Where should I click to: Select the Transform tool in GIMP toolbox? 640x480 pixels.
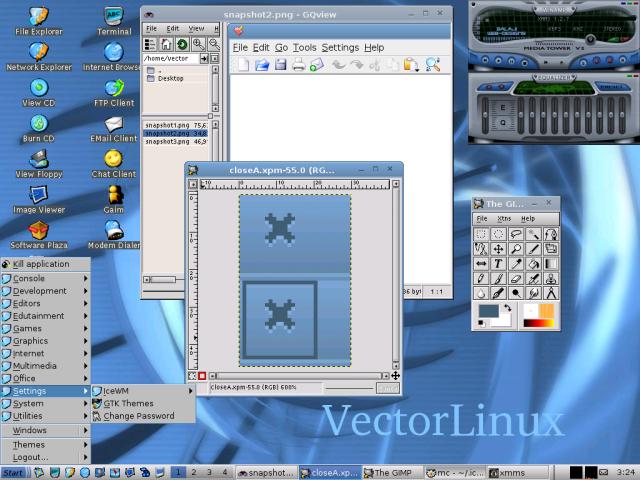pos(551,249)
